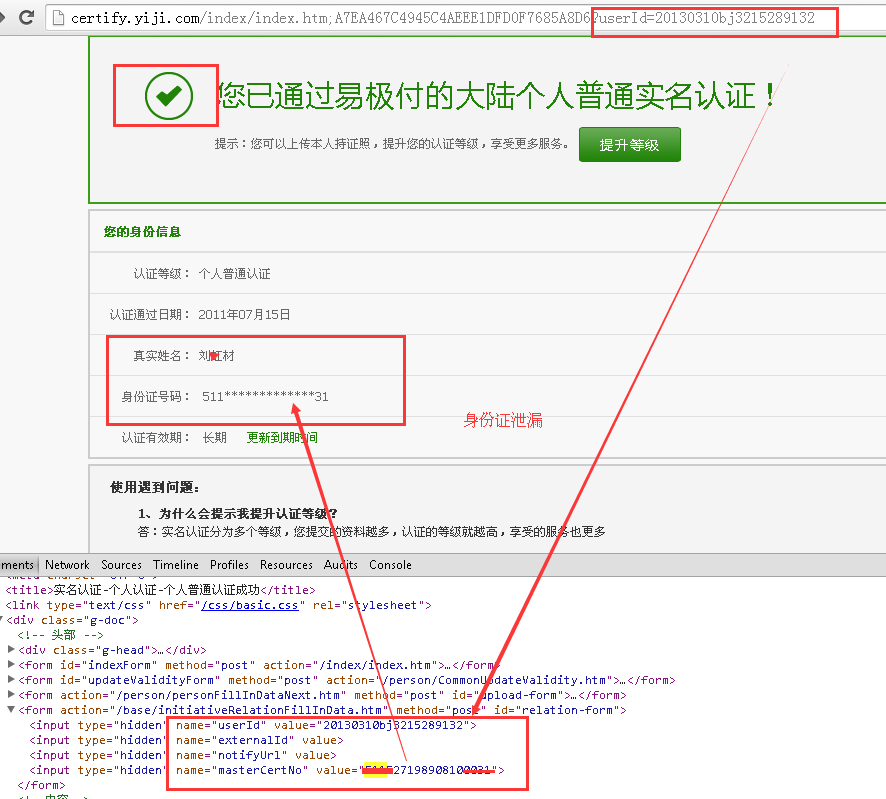Click the 认证有效期 label
The image size is (886, 799).
[x=155, y=437]
